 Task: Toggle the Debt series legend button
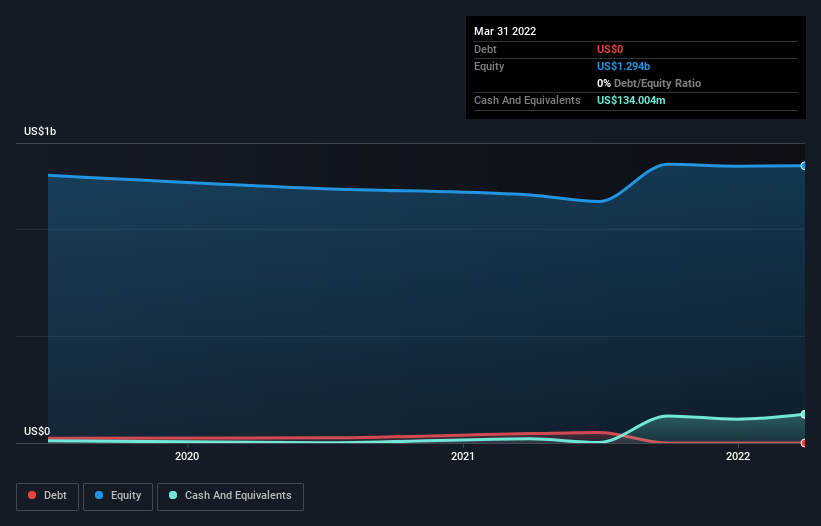(47, 496)
